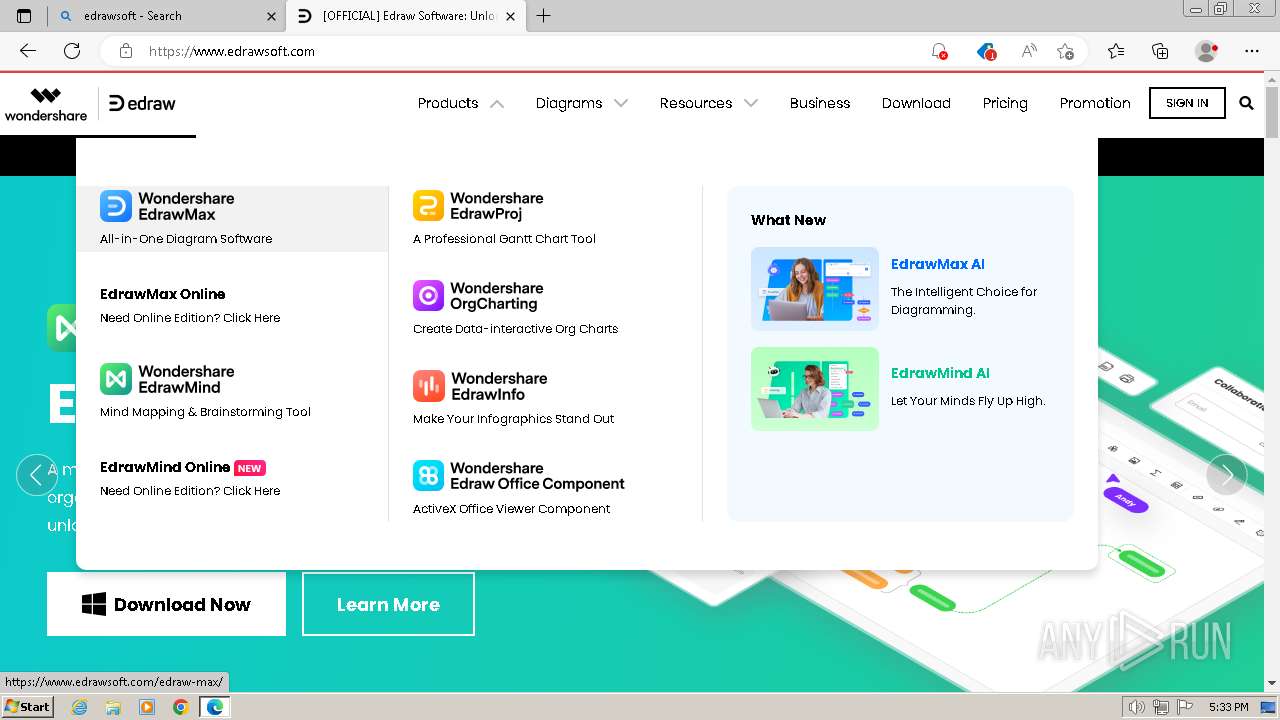Viewport: 1280px width, 720px height.
Task: Click the OrgCharting purple product icon
Action: pos(428,296)
